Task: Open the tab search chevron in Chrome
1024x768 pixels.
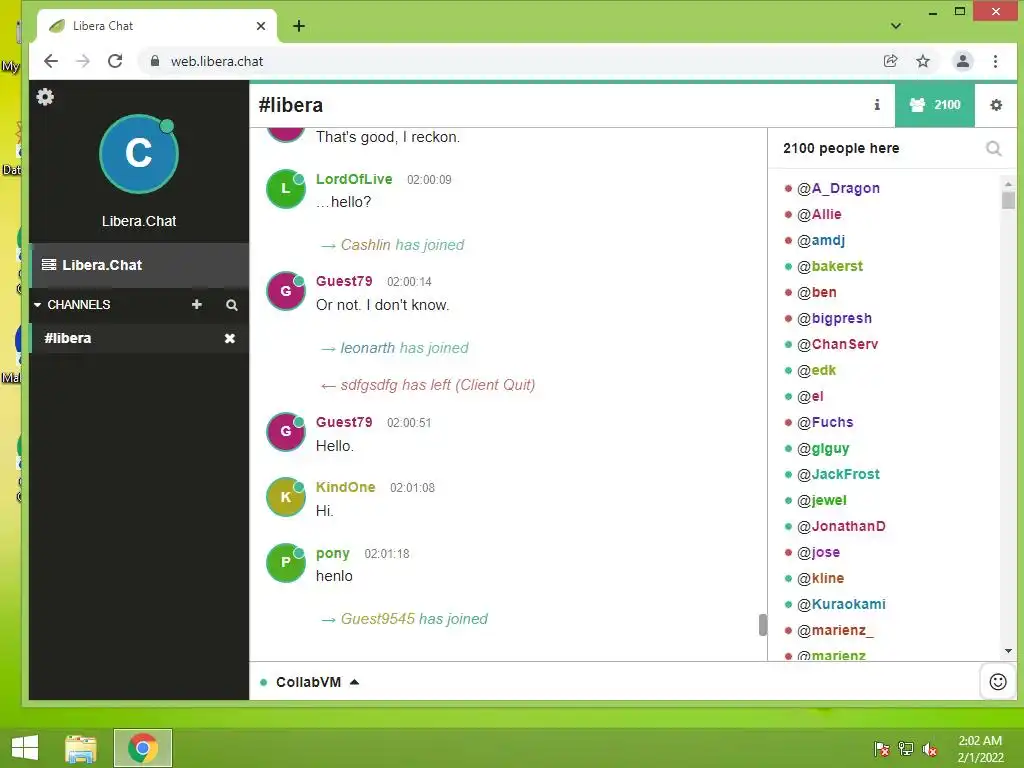Action: (896, 26)
